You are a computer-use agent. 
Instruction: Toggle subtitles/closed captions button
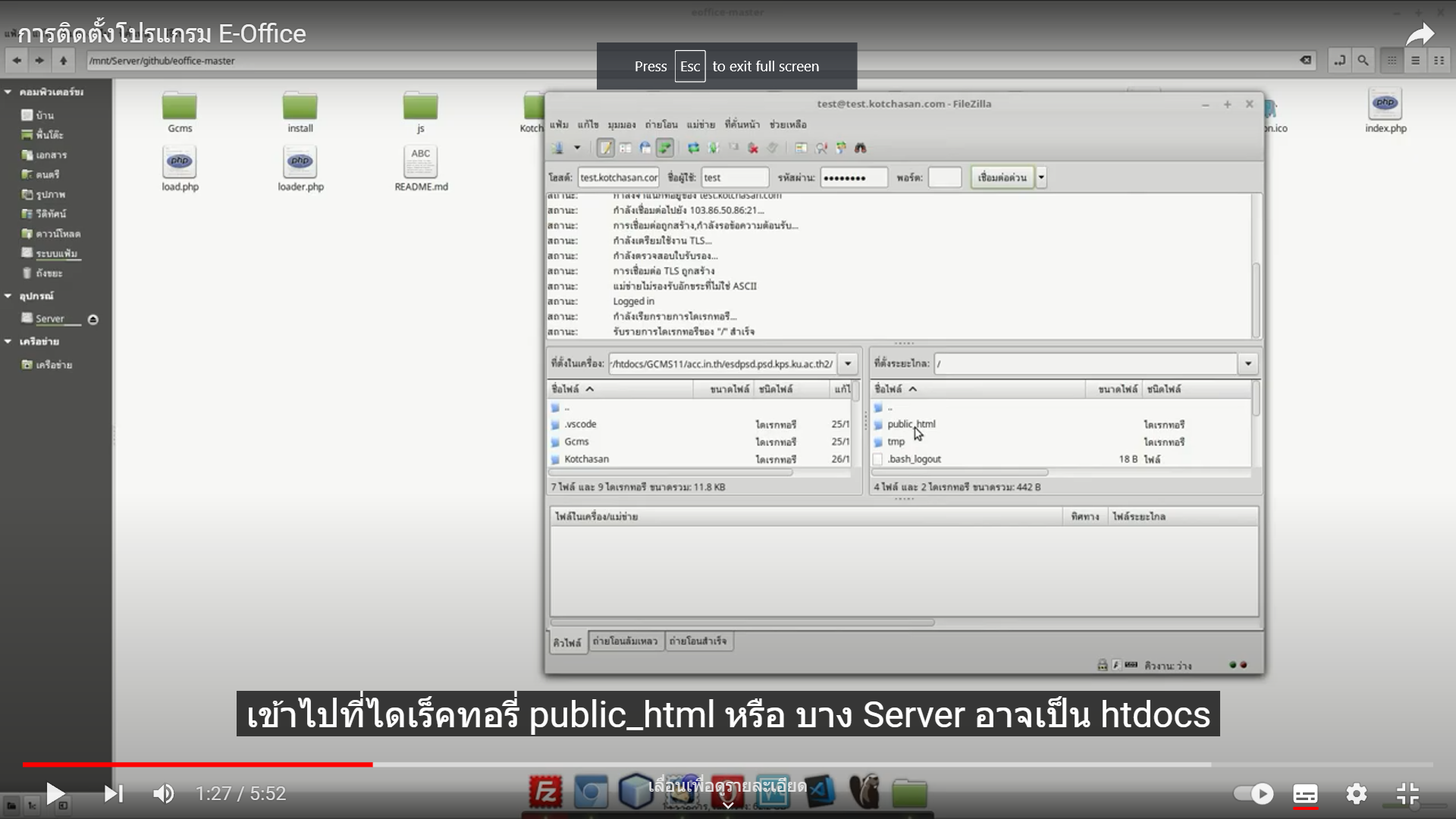pos(1305,794)
